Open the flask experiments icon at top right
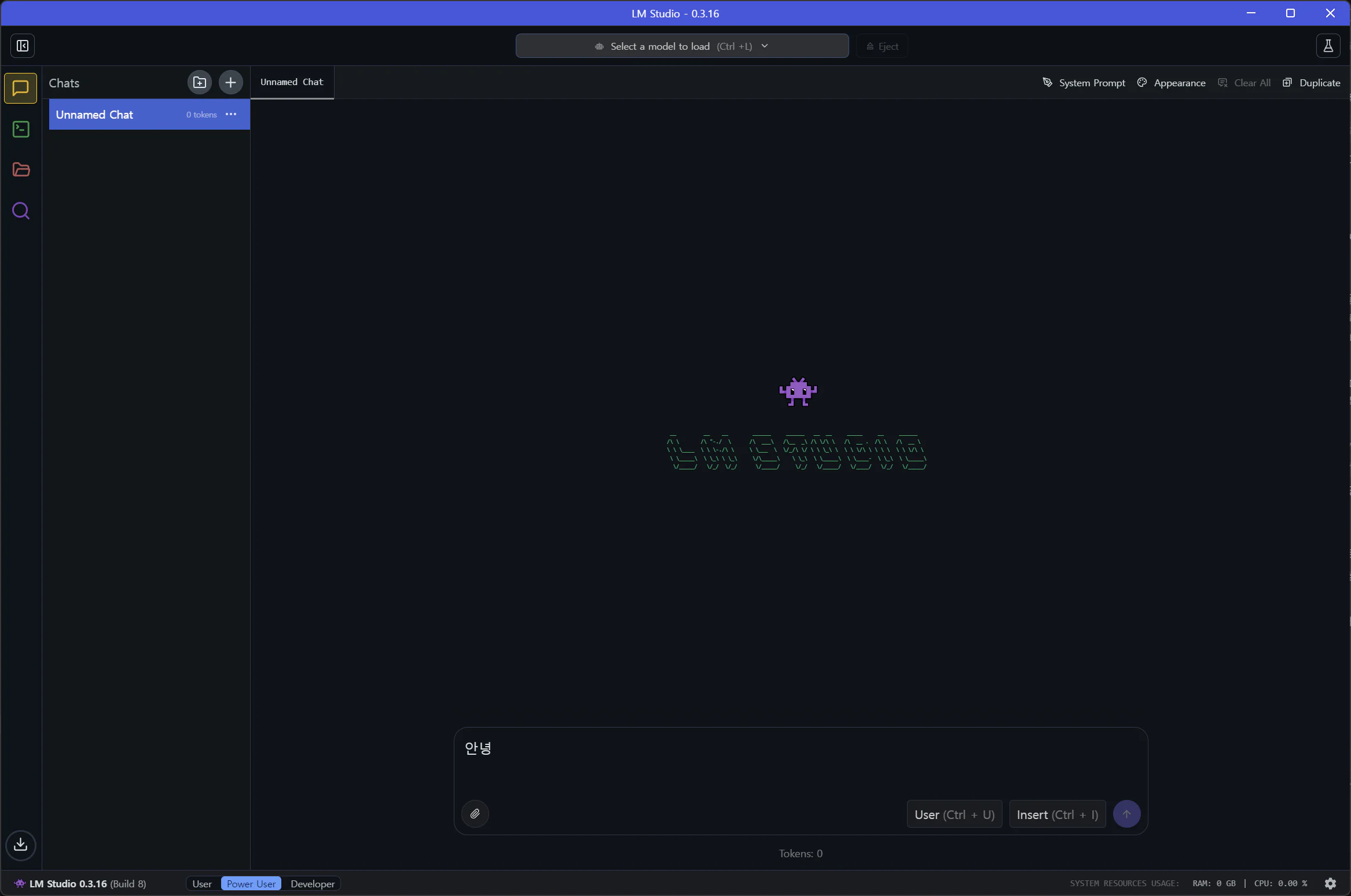 pyautogui.click(x=1328, y=46)
